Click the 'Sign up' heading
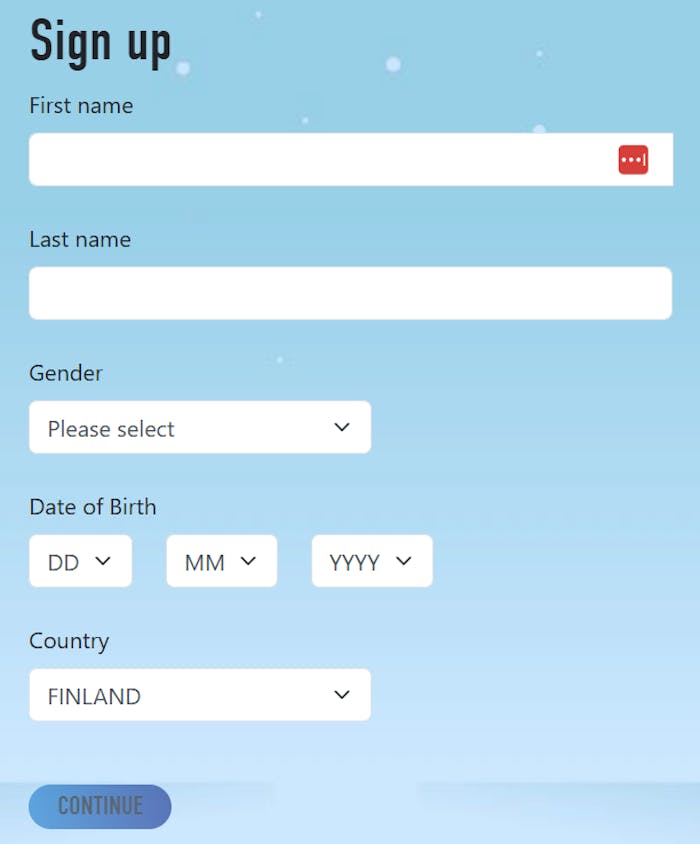Viewport: 700px width, 844px height. coord(101,42)
